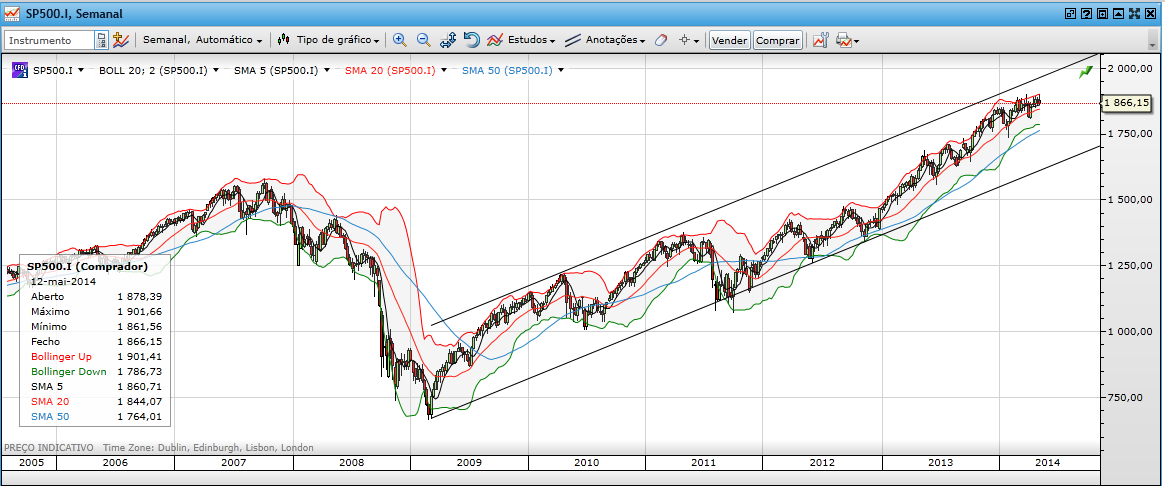Click the auto-scale axes icon
This screenshot has height=486, width=1165.
tap(448, 40)
